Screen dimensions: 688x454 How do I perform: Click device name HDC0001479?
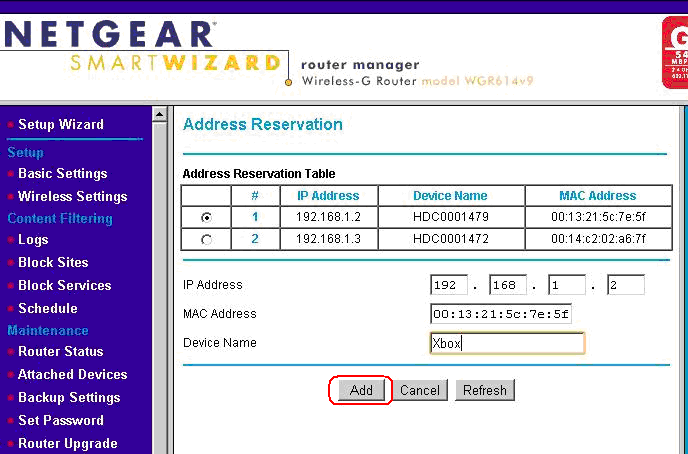click(x=451, y=217)
